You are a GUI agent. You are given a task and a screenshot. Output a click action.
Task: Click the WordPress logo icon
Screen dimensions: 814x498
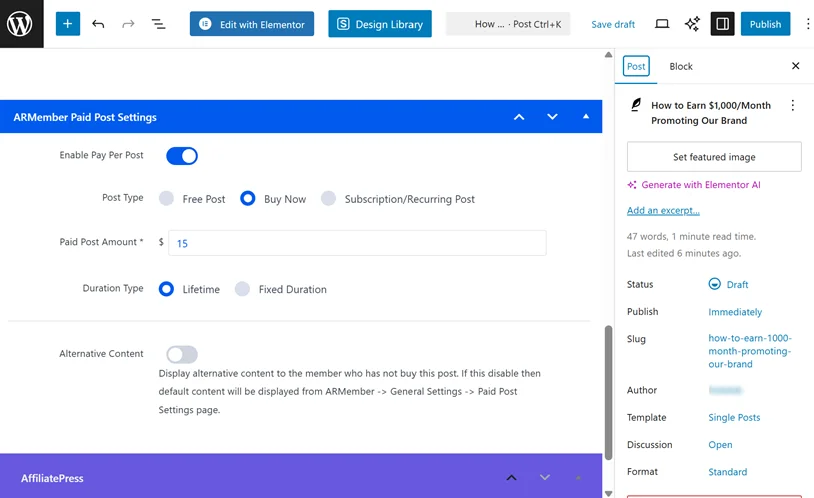(21, 24)
